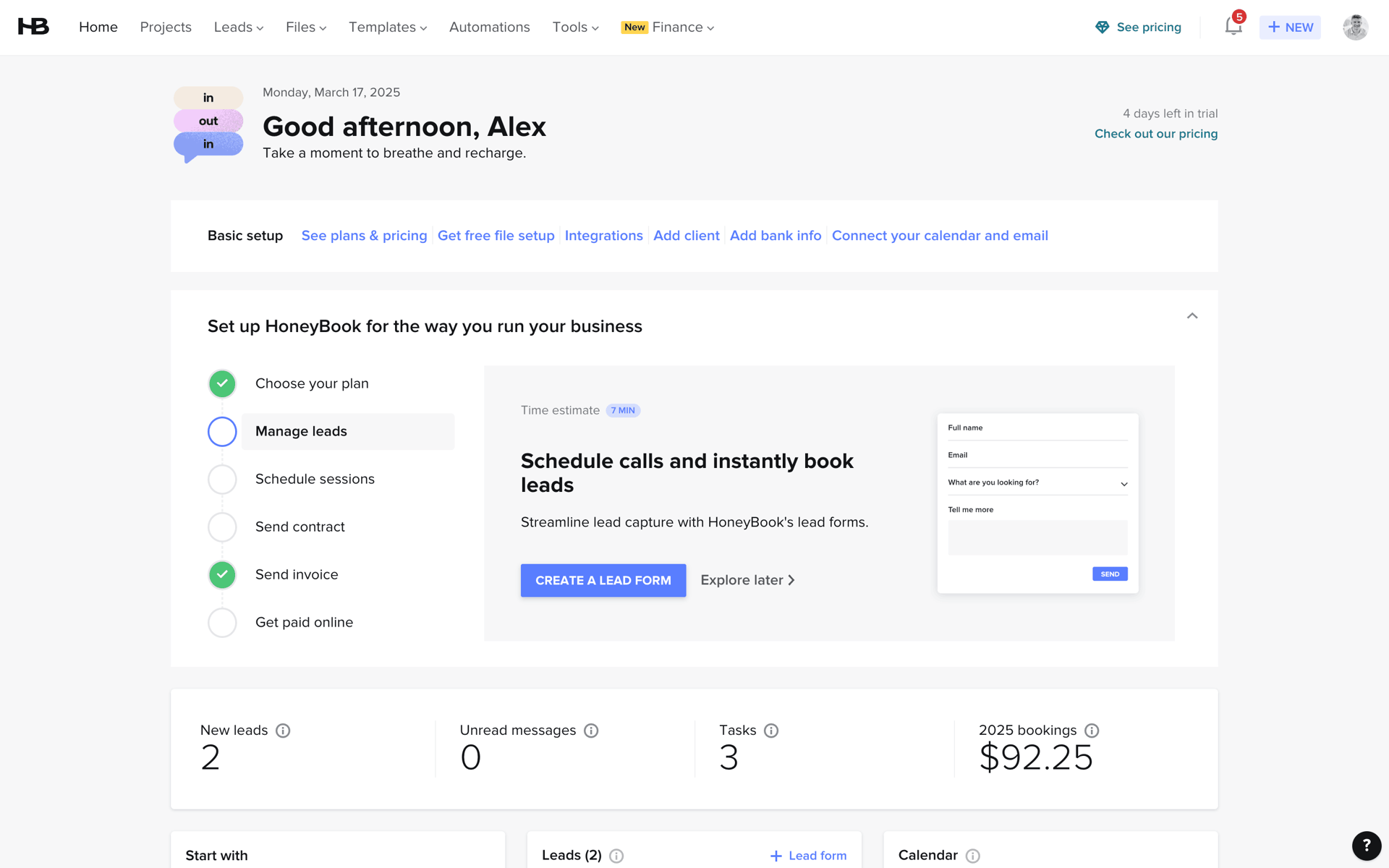The height and width of the screenshot is (868, 1389).
Task: Open the Schedule sessions step
Action: click(315, 479)
